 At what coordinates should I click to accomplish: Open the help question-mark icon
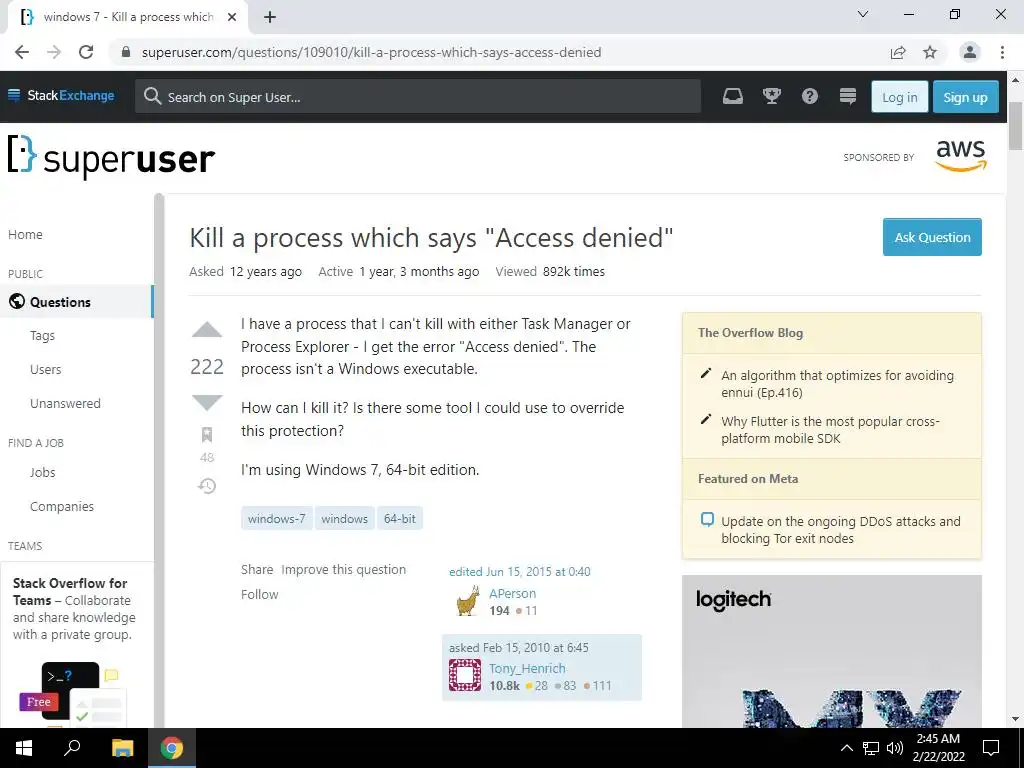pos(810,97)
